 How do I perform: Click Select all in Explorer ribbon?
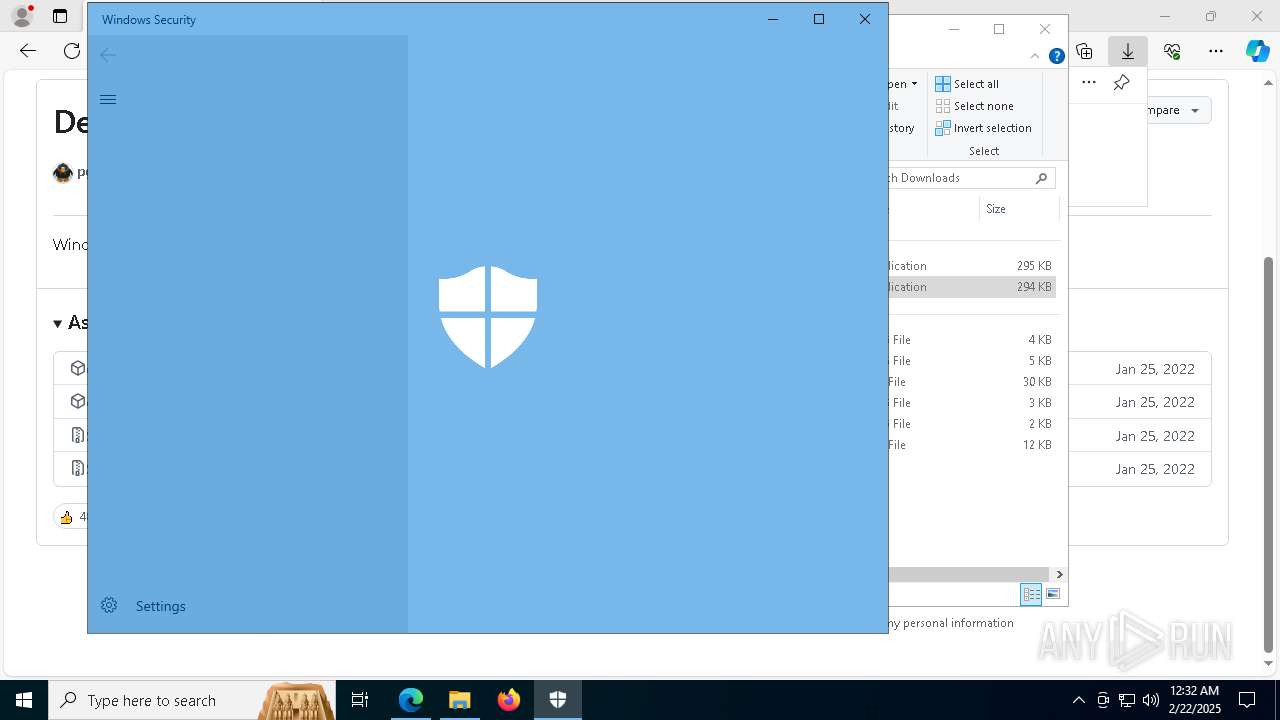[x=967, y=84]
